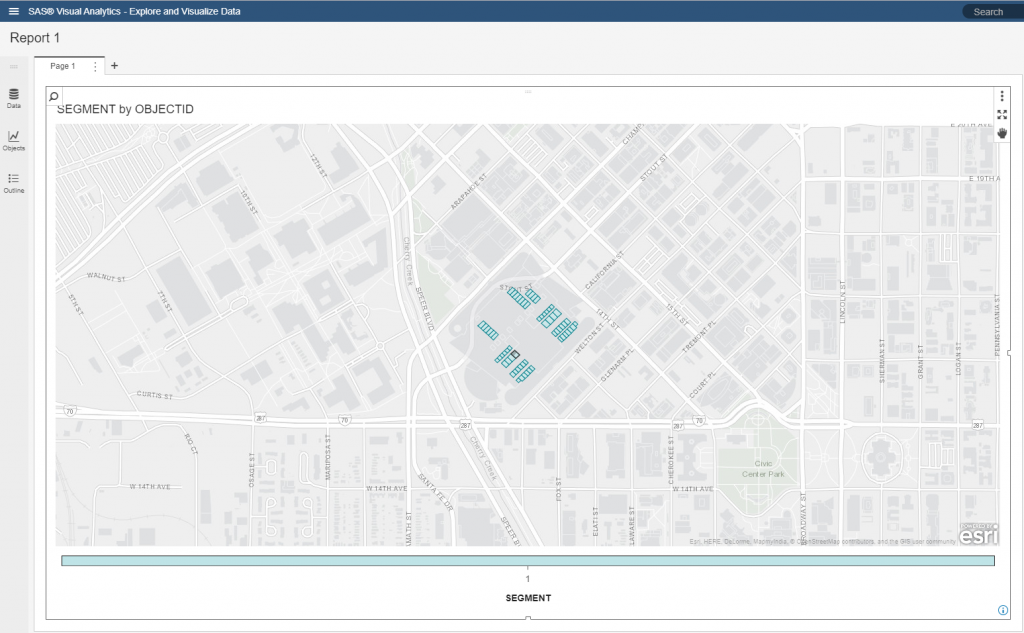Open the hamburger menu in the title bar
Screen dimensions: 1024x633
tap(13, 12)
